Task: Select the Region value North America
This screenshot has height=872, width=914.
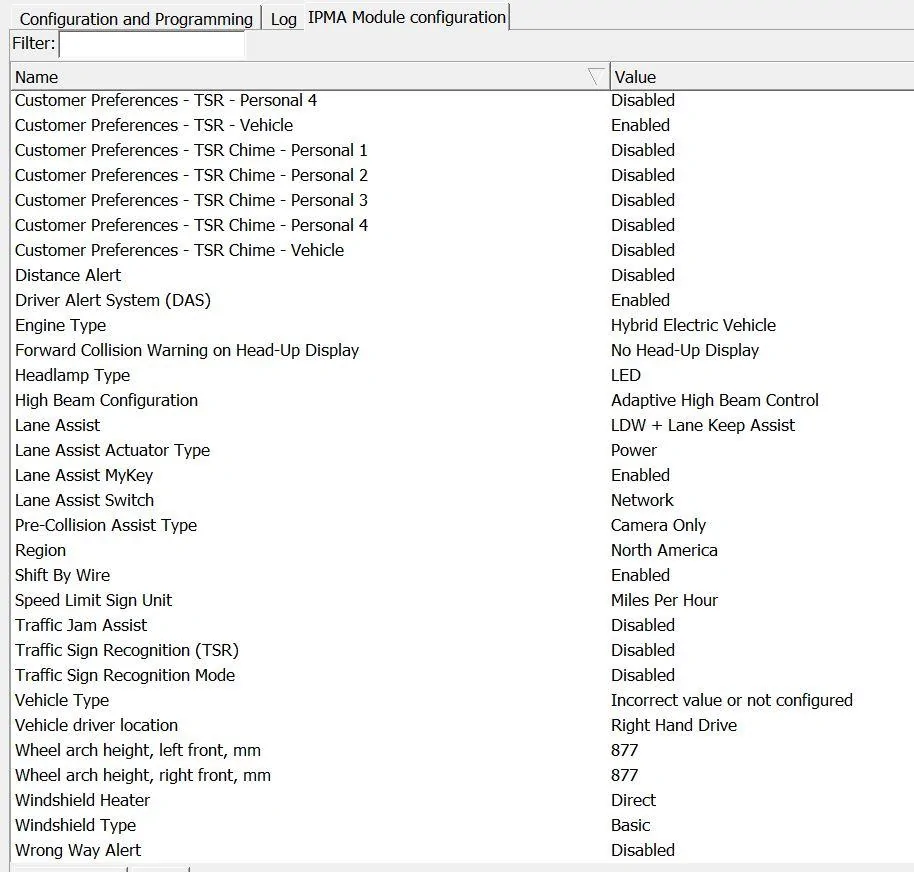Action: 664,550
